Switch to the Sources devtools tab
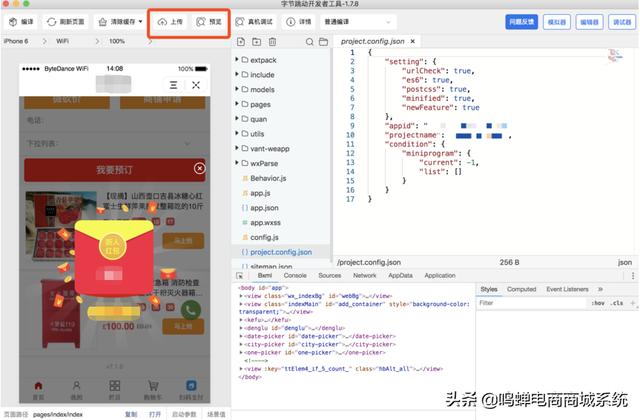The height and width of the screenshot is (420, 640). (330, 276)
